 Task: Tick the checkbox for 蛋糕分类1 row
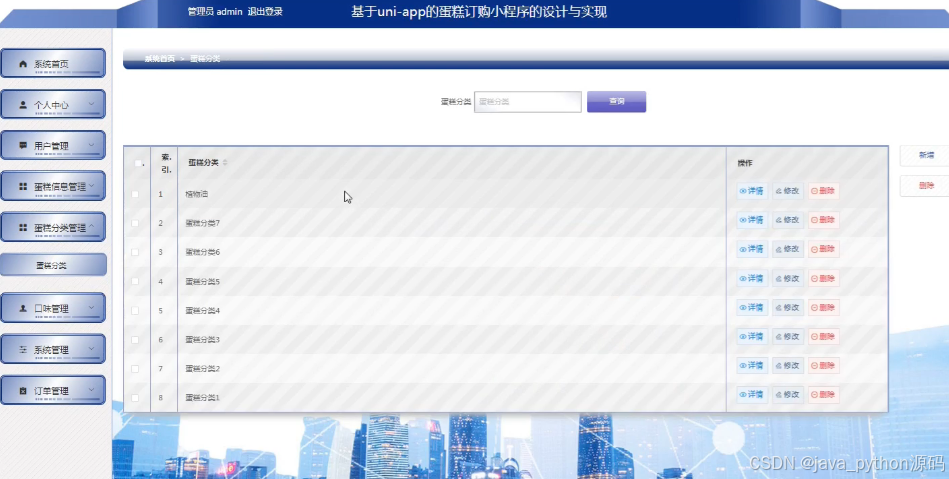[x=135, y=398]
